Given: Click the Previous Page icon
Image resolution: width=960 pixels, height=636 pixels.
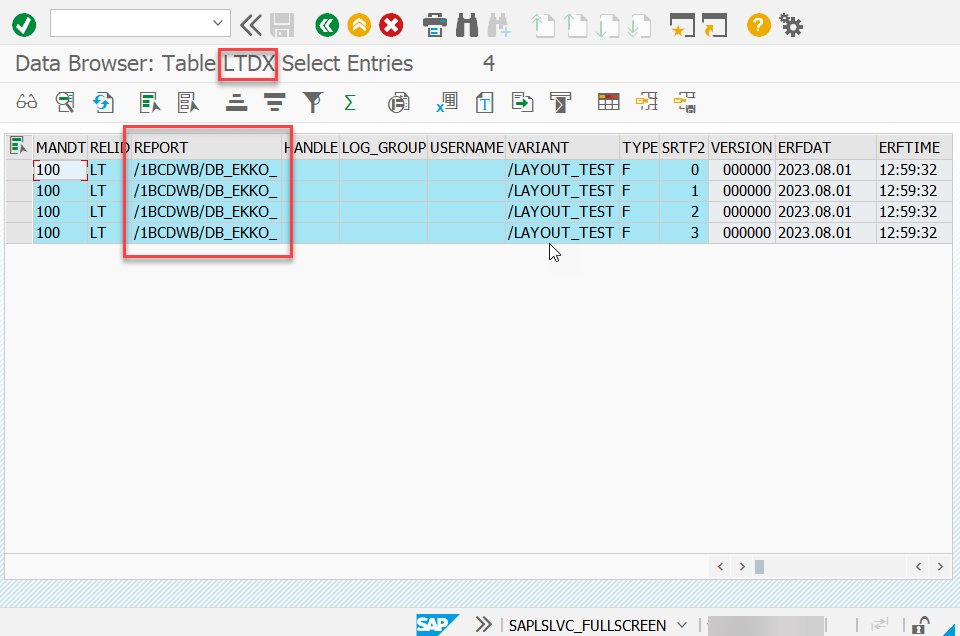Looking at the screenshot, I should (575, 25).
